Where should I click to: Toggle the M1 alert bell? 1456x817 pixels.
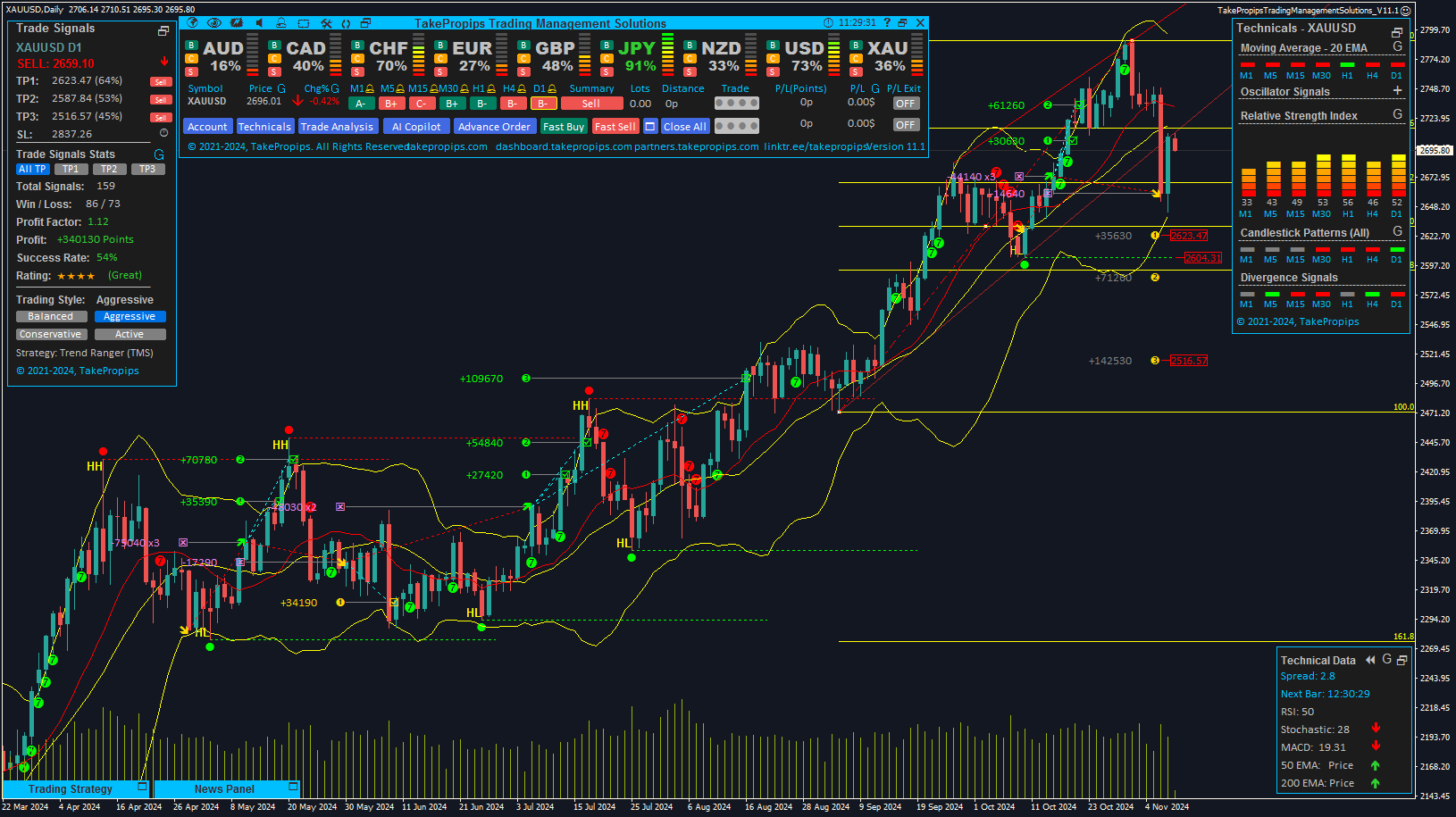point(371,88)
